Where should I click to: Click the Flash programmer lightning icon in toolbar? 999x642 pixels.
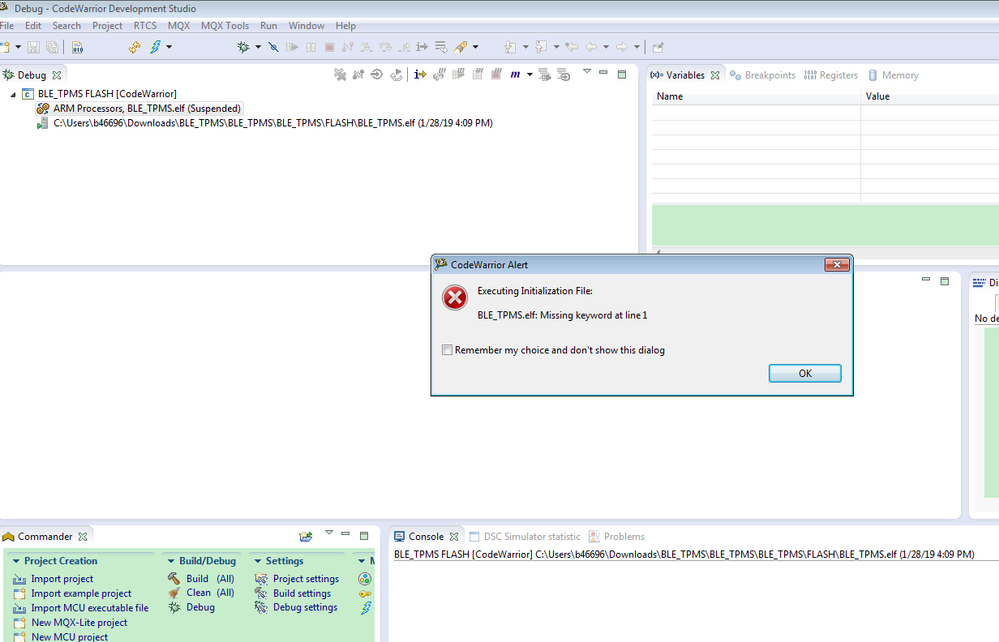[155, 47]
